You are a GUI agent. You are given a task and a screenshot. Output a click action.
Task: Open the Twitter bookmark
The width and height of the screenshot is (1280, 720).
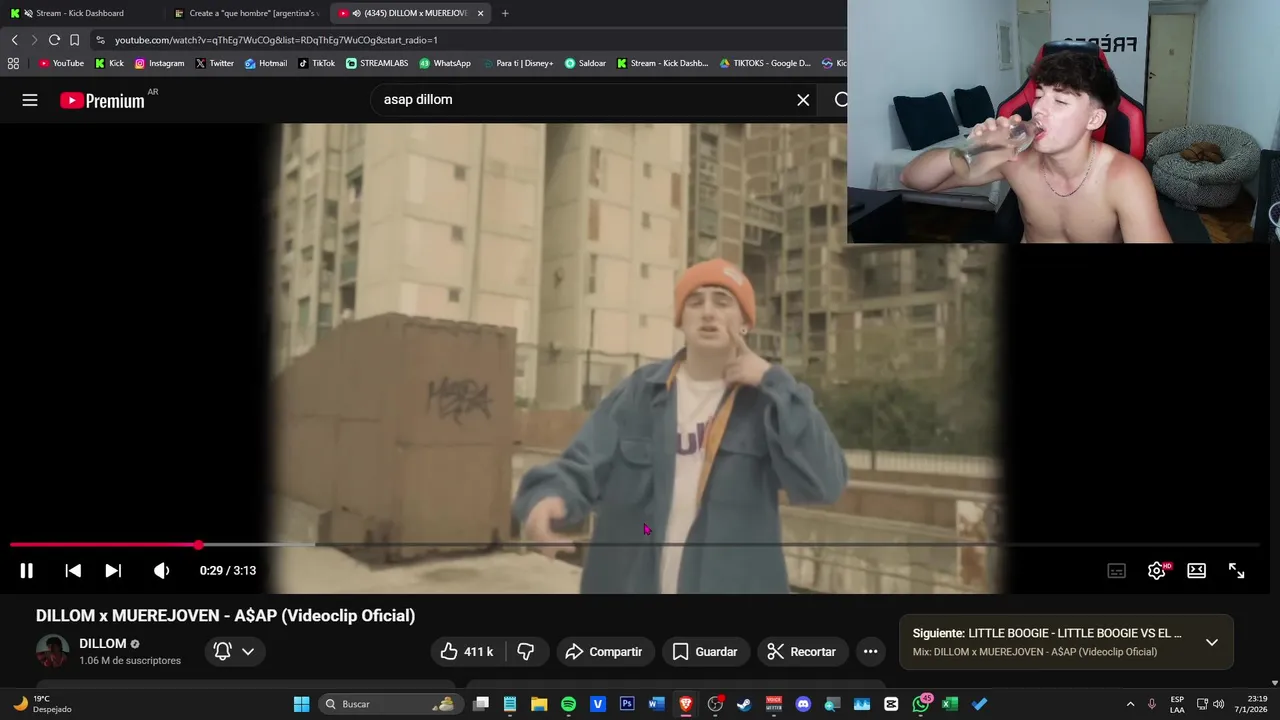(x=214, y=63)
